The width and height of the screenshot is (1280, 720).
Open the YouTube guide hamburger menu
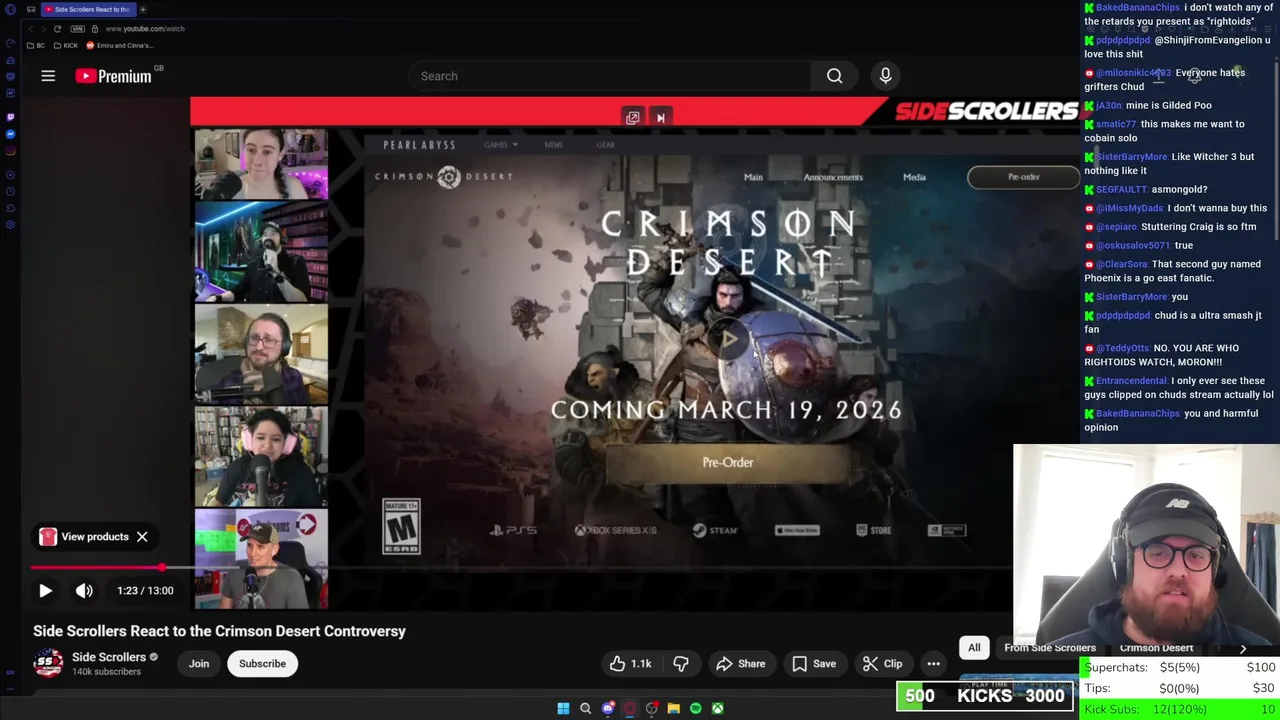pos(48,76)
